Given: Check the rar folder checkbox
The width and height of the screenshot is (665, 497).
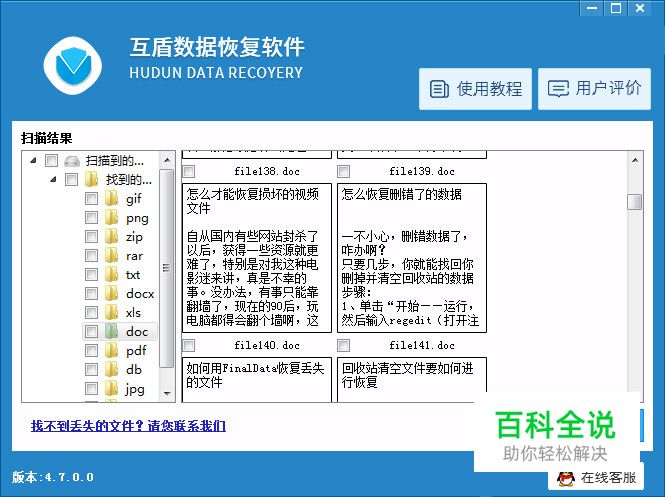Looking at the screenshot, I should click(91, 255).
